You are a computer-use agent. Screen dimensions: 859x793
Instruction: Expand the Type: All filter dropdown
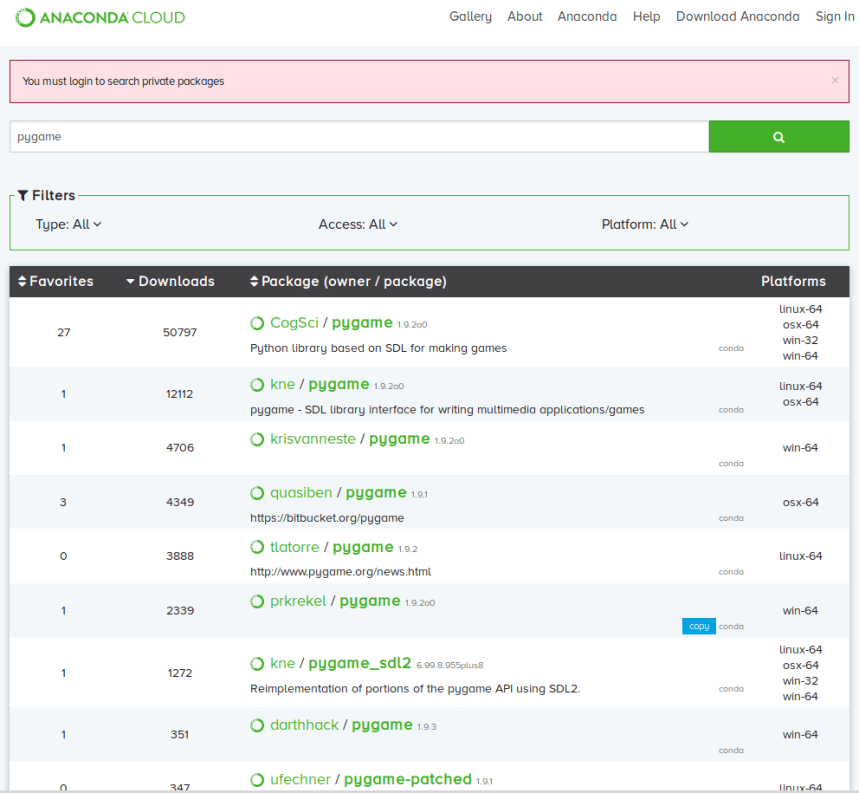(69, 225)
